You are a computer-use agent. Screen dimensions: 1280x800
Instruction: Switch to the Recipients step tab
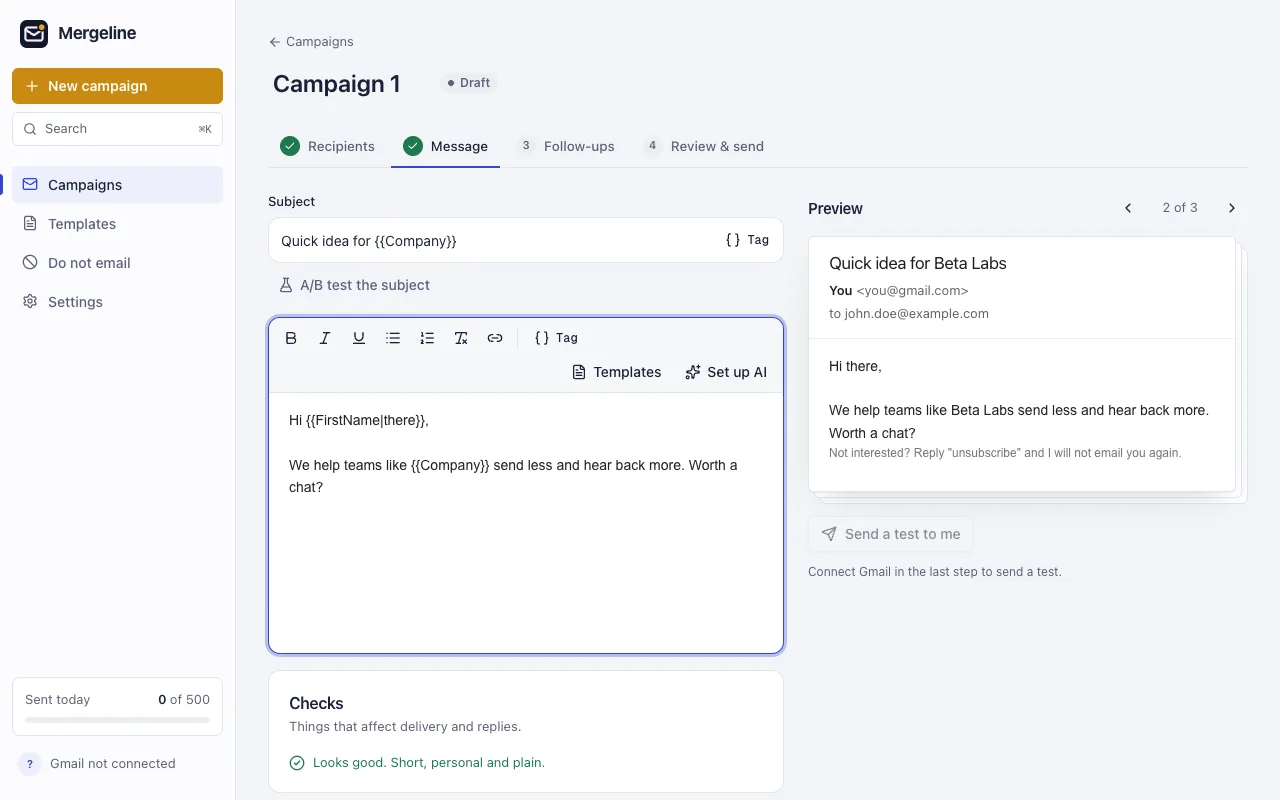(x=328, y=146)
